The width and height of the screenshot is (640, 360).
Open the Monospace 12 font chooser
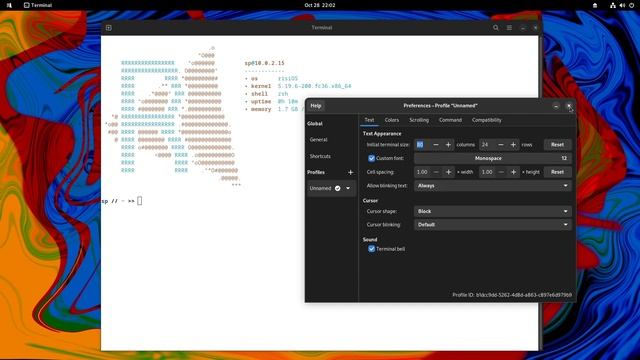pyautogui.click(x=493, y=158)
